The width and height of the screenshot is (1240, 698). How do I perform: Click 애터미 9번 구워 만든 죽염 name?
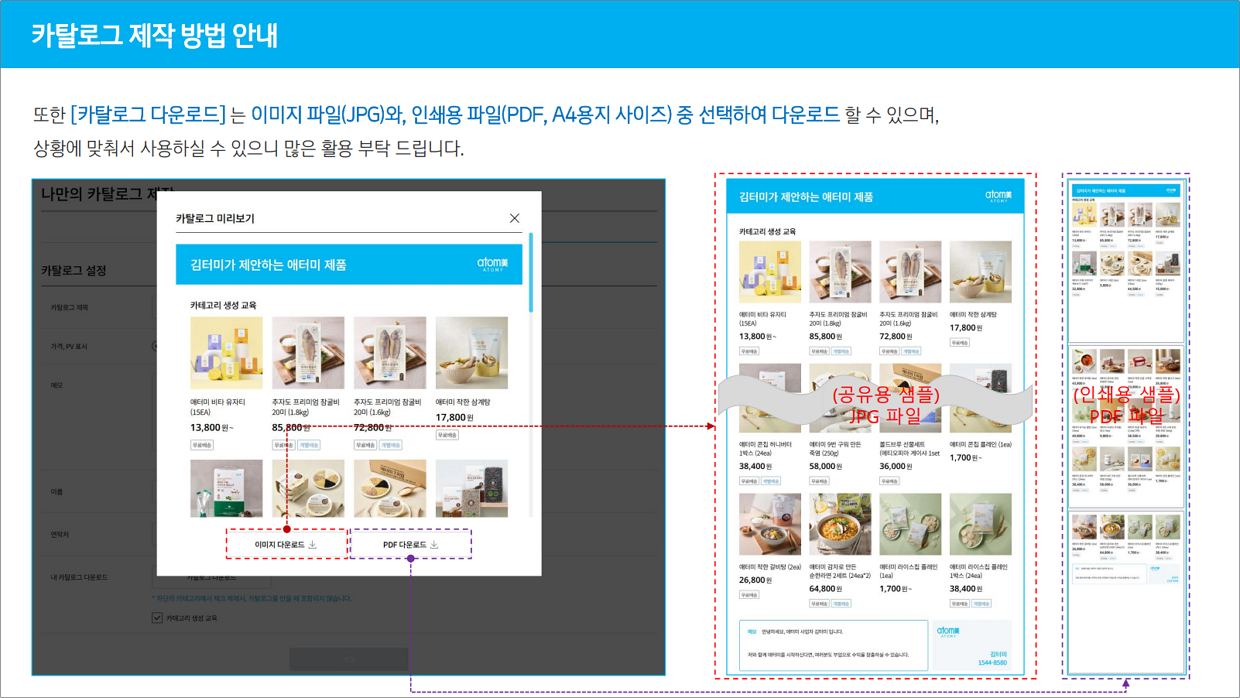[x=836, y=449]
